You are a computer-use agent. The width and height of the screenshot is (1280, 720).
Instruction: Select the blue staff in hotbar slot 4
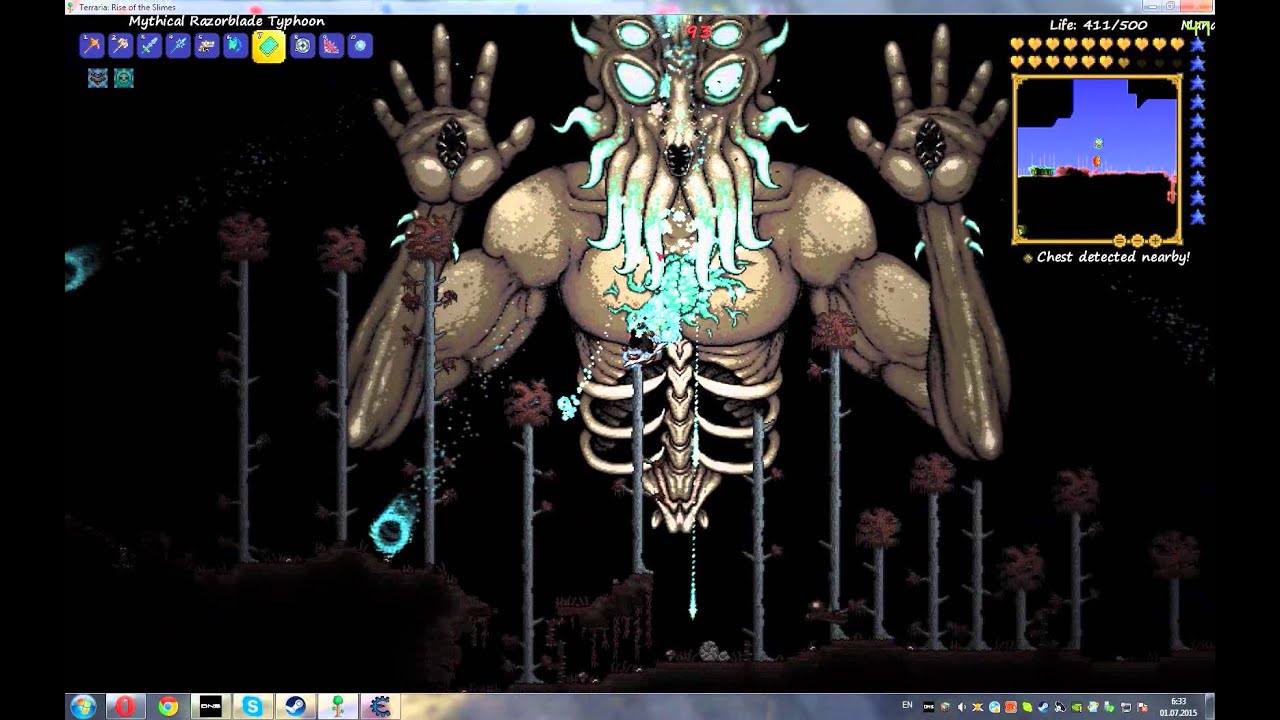click(178, 45)
